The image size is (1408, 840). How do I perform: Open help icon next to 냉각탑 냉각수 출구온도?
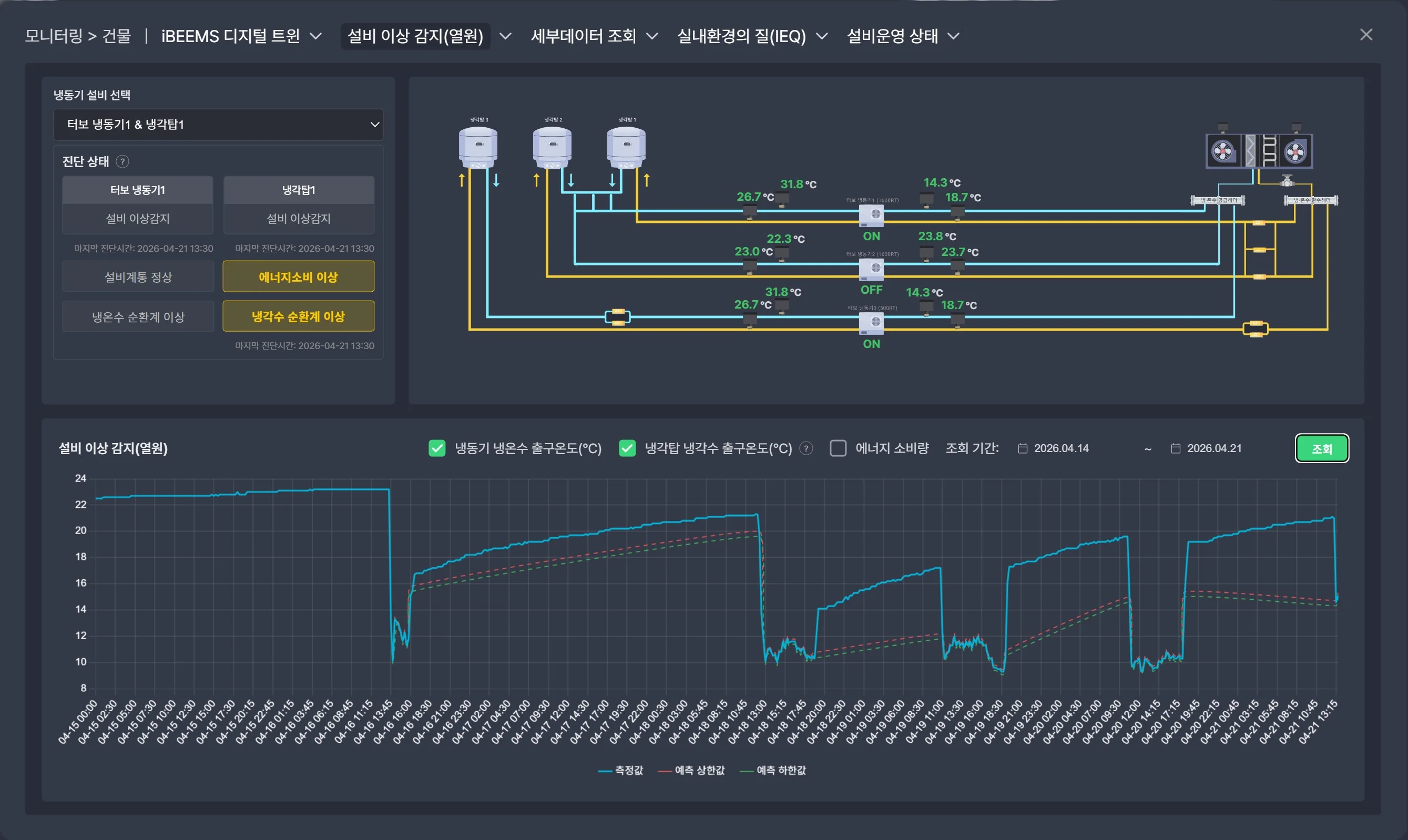coord(806,448)
